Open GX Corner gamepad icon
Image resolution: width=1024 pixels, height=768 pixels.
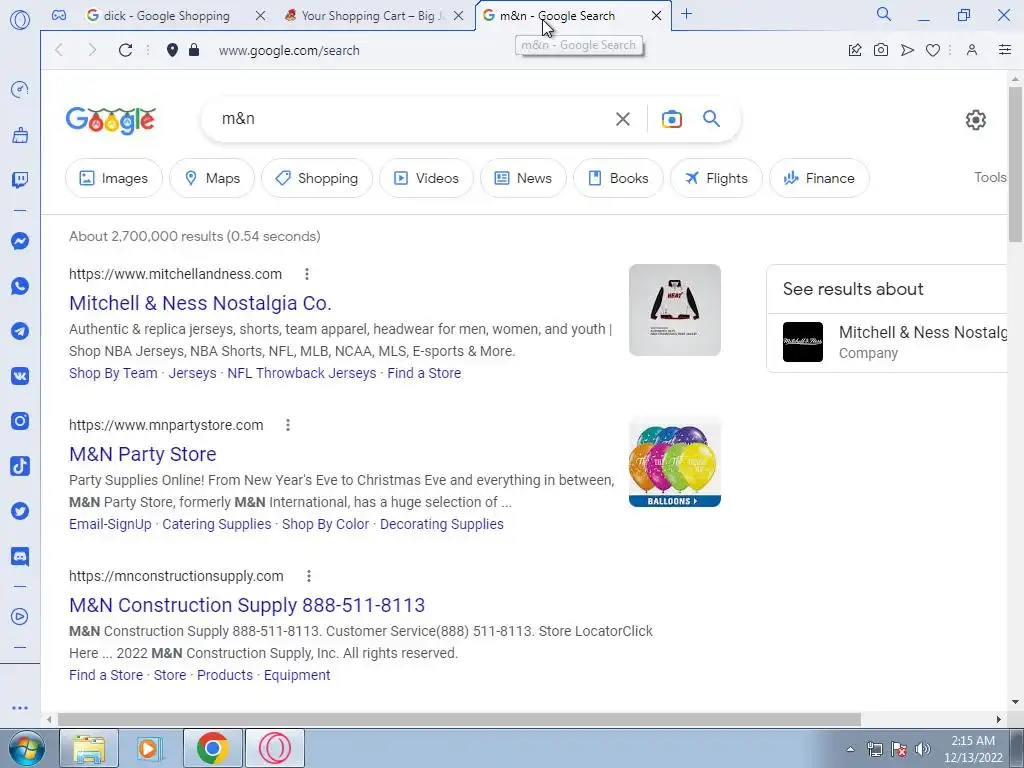pos(59,15)
